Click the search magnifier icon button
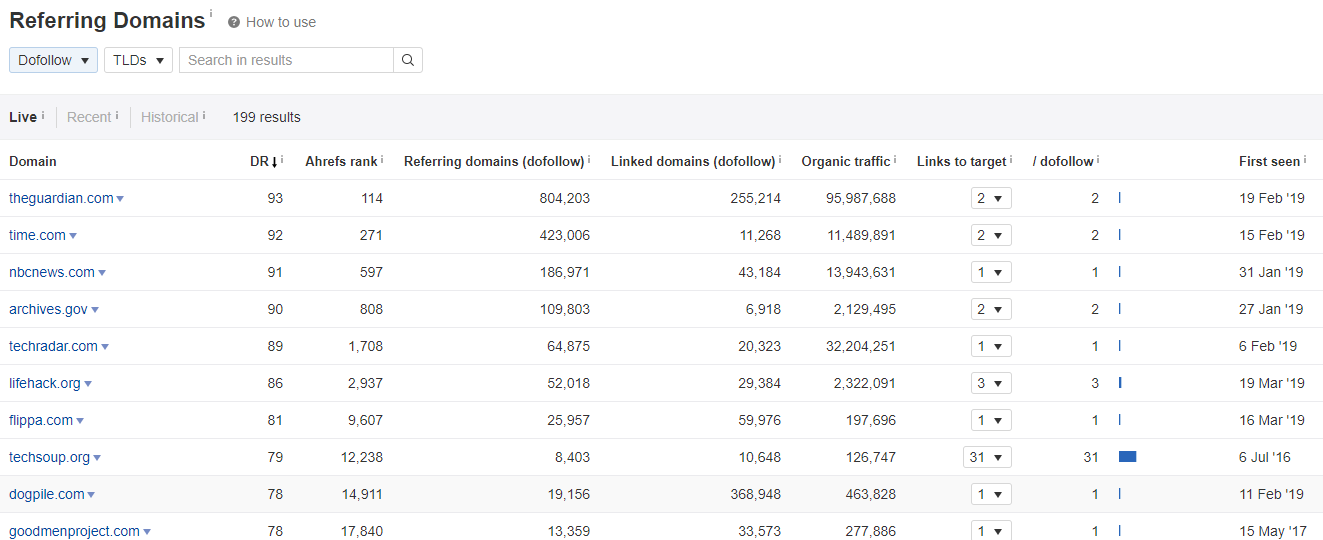Screen dimensions: 1323x540 (x=408, y=60)
